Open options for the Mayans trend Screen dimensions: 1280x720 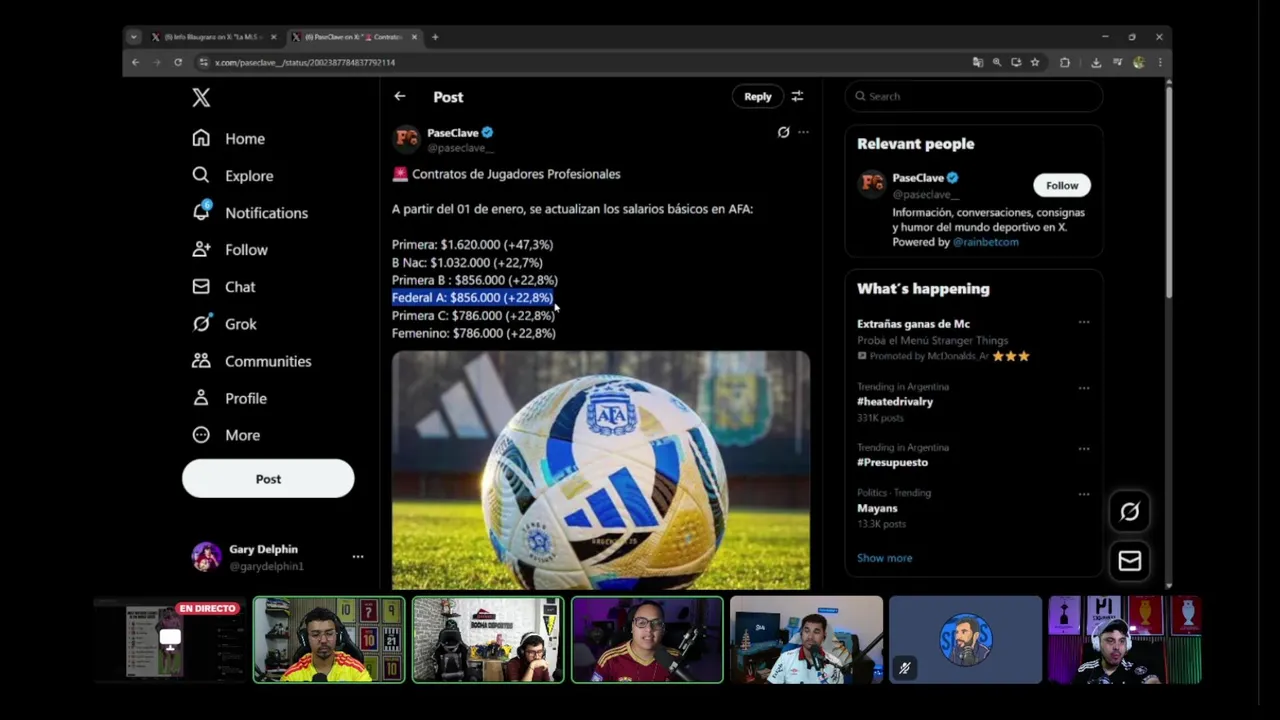(x=1083, y=494)
